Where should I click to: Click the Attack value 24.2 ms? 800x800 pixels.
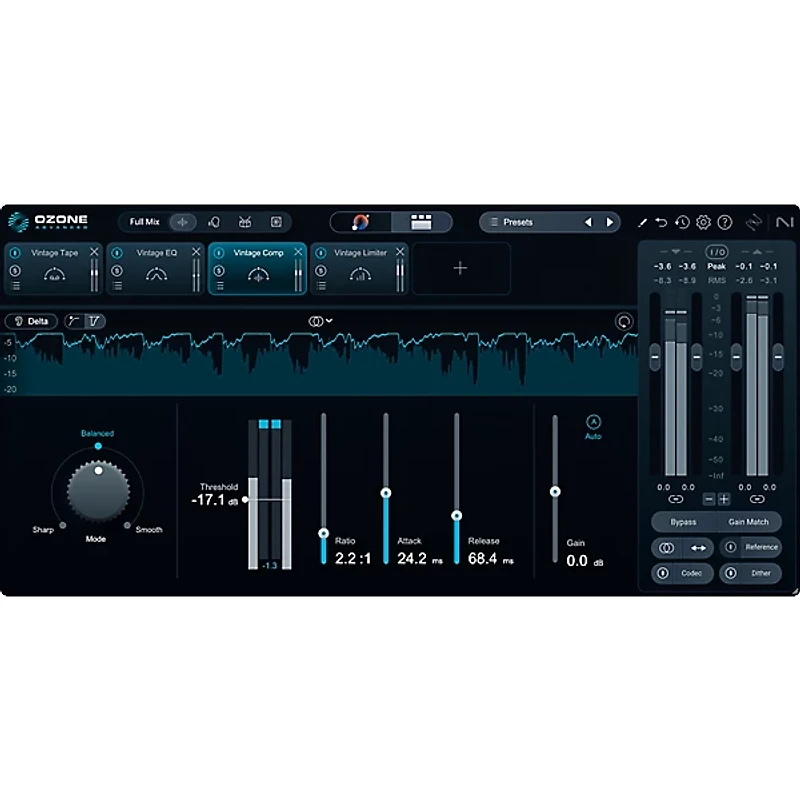(x=419, y=559)
